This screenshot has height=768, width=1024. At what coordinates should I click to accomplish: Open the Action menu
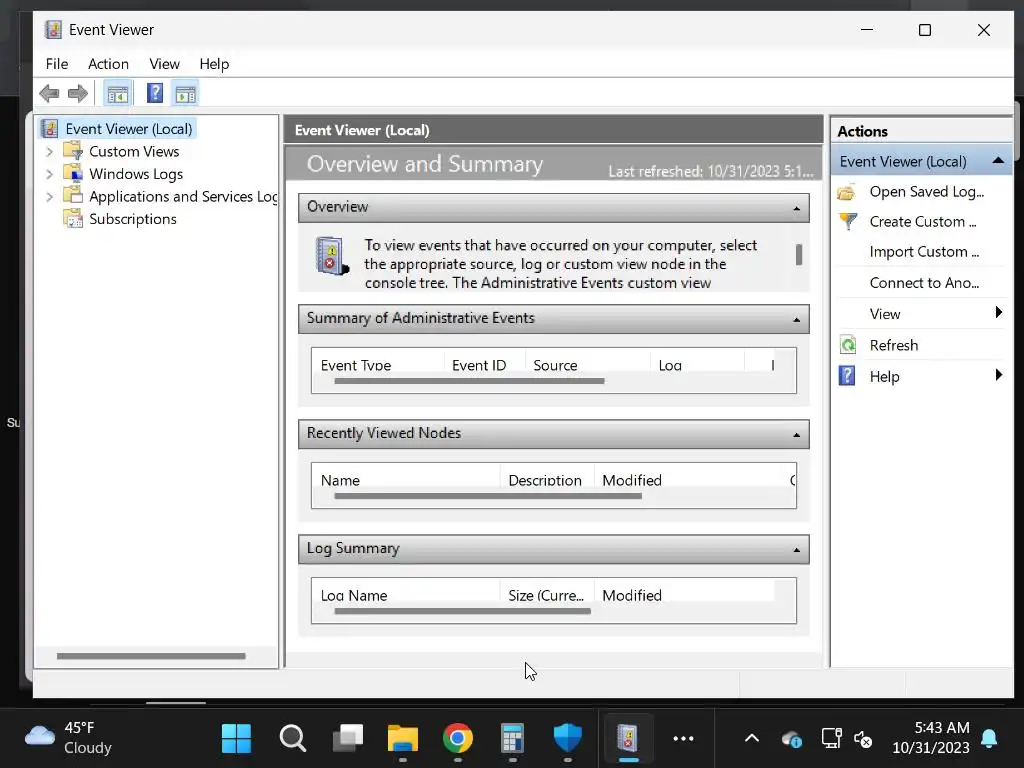coord(108,64)
